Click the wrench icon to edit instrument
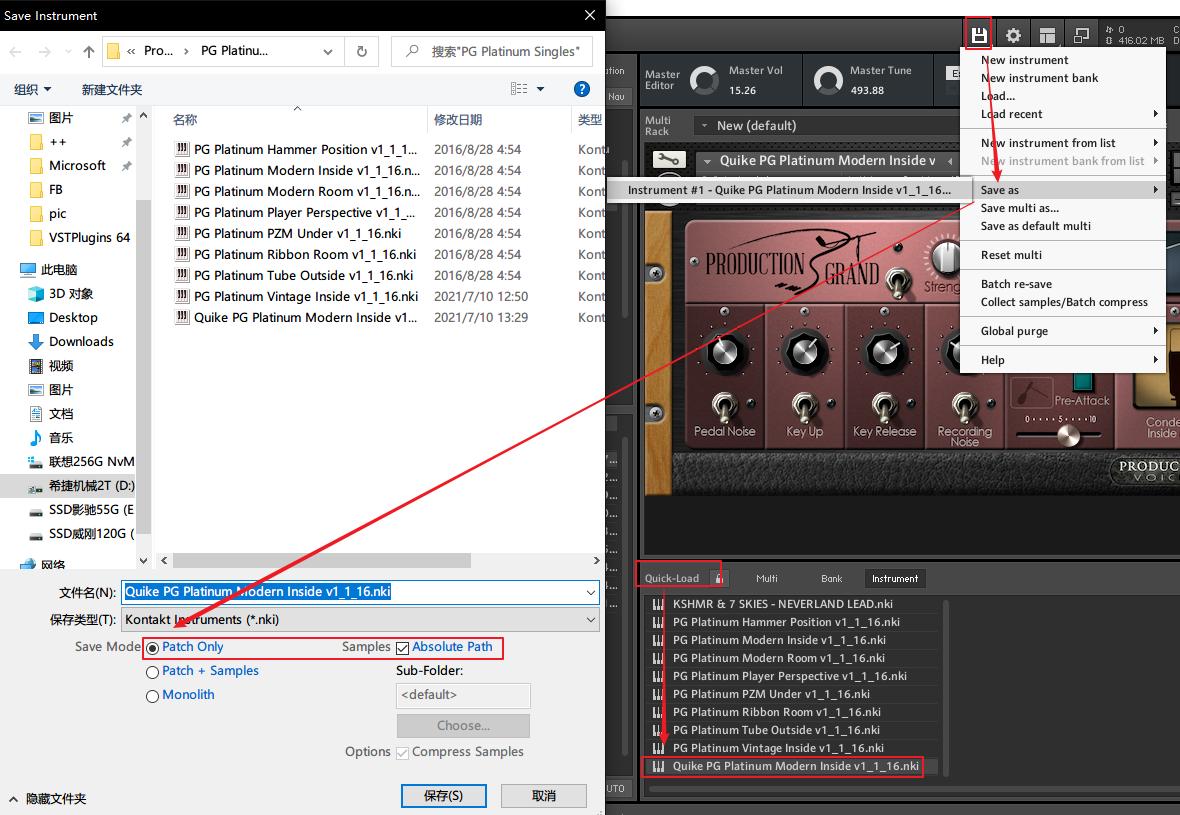1180x815 pixels. pyautogui.click(x=668, y=160)
